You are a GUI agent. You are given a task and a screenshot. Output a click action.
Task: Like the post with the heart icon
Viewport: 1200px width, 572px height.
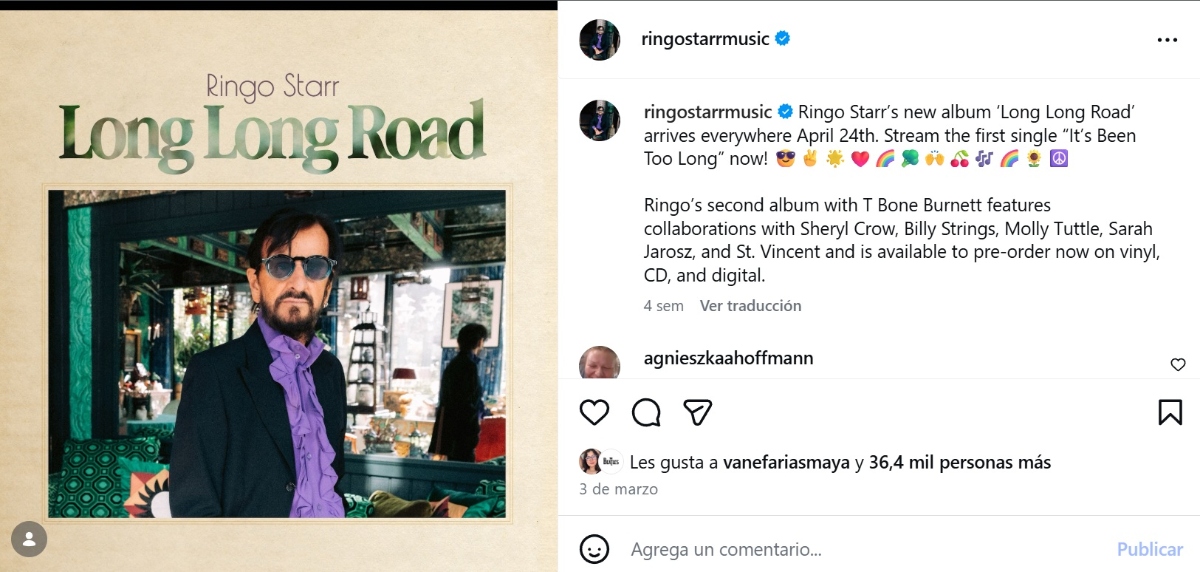[x=594, y=412]
